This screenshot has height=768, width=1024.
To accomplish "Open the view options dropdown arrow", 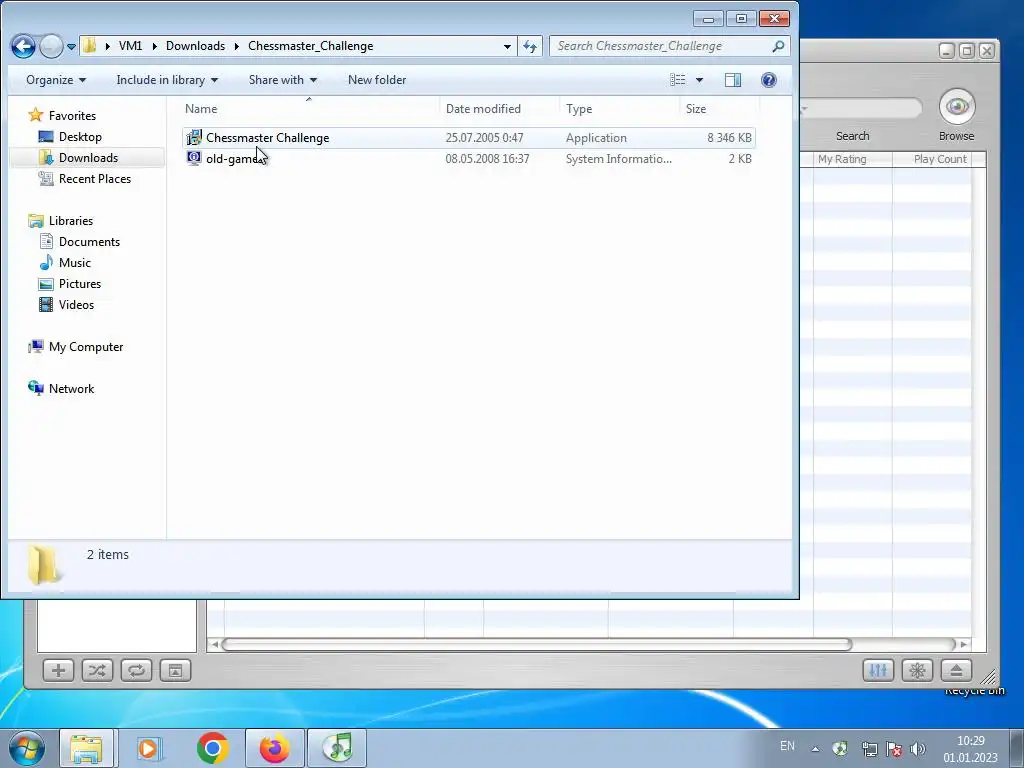I will pyautogui.click(x=699, y=80).
